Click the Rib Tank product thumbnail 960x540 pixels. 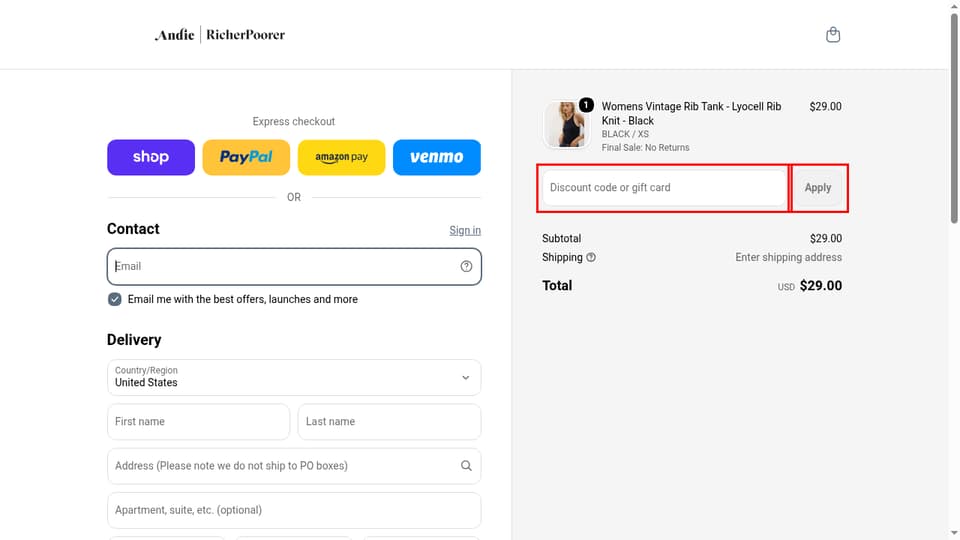tap(565, 125)
